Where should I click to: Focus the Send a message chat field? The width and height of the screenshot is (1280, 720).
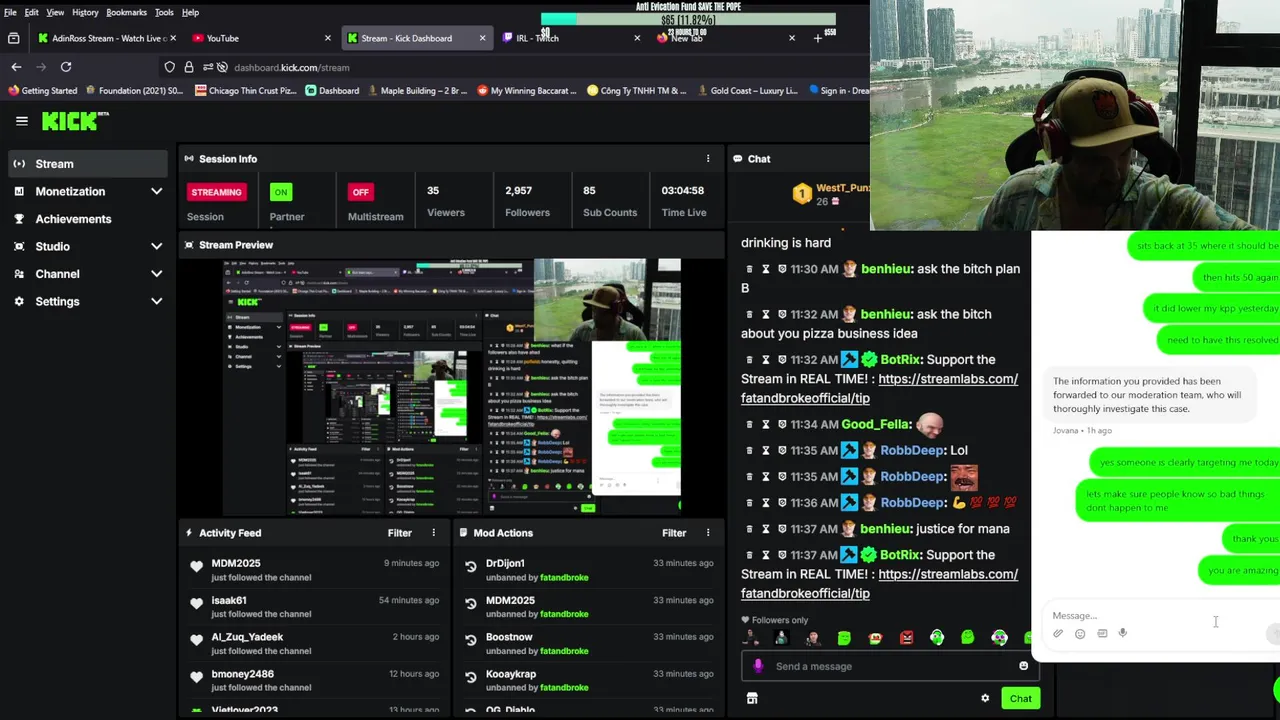[x=890, y=666]
